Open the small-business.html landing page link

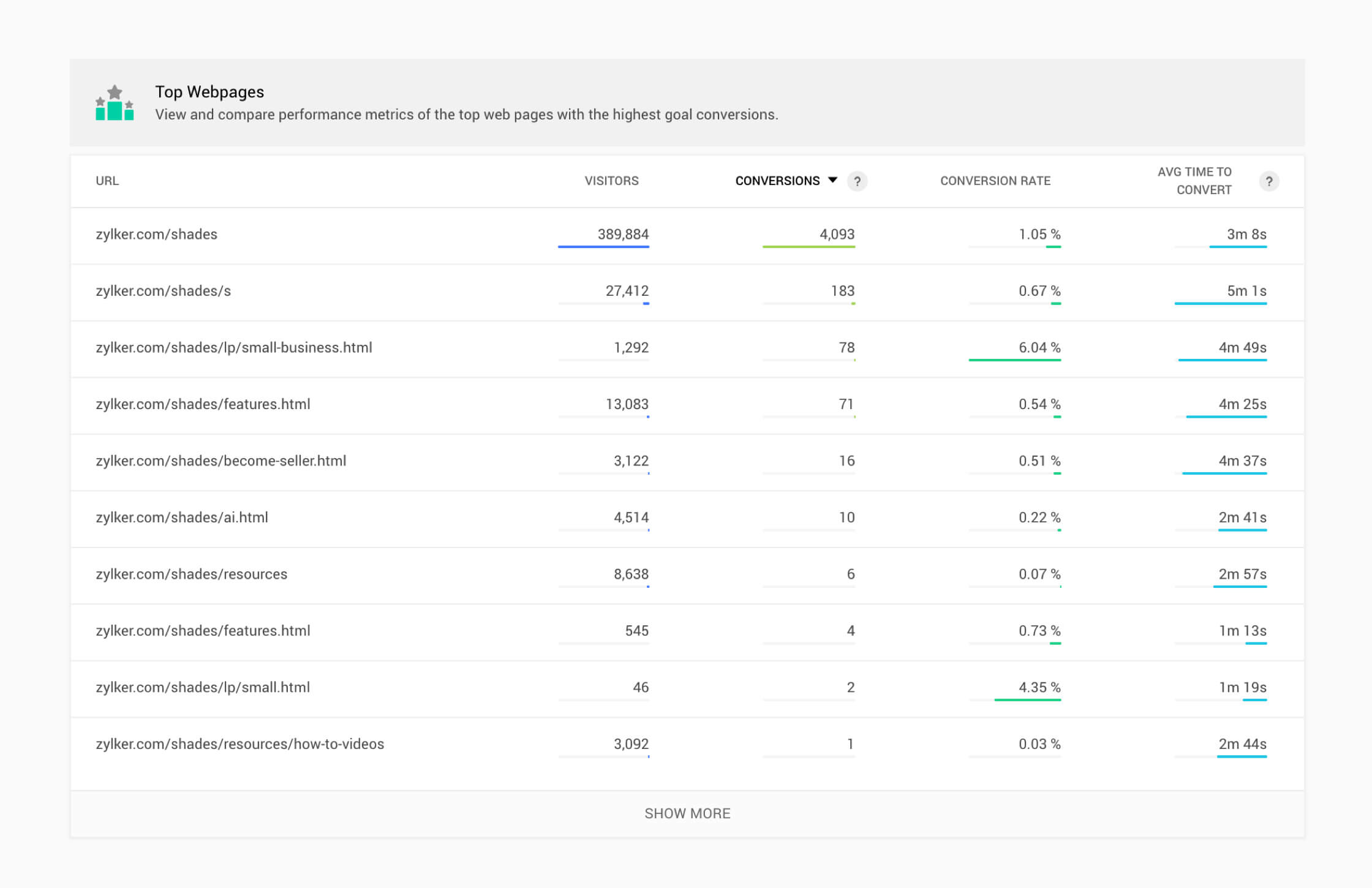pyautogui.click(x=233, y=347)
